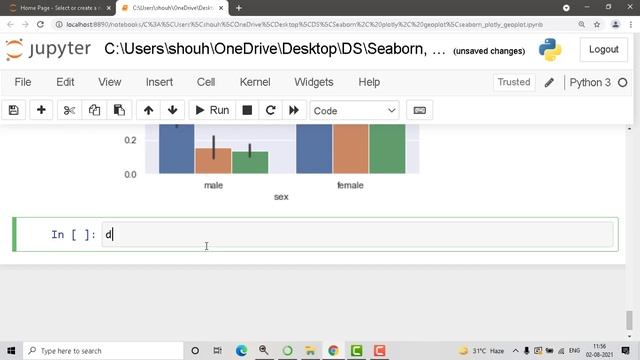Open the browser profile icon
Screen dimensions: 640x360
pos(615,24)
